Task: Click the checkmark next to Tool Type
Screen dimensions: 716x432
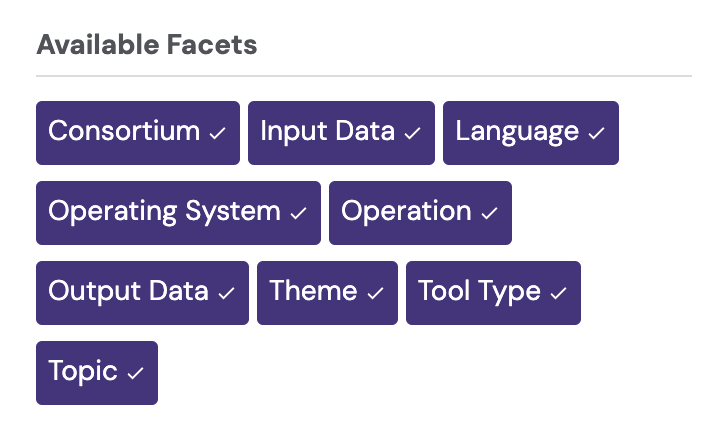Action: (559, 293)
